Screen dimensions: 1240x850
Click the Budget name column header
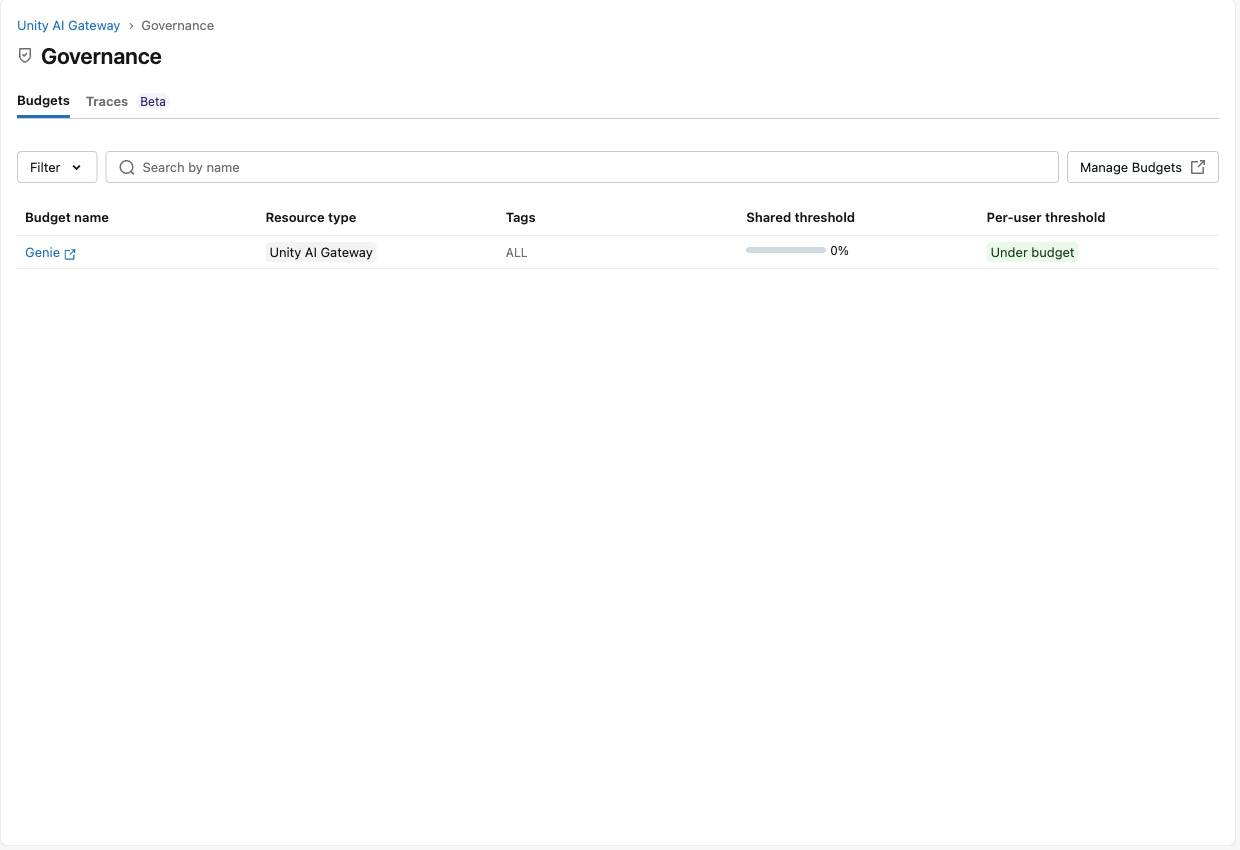[67, 217]
